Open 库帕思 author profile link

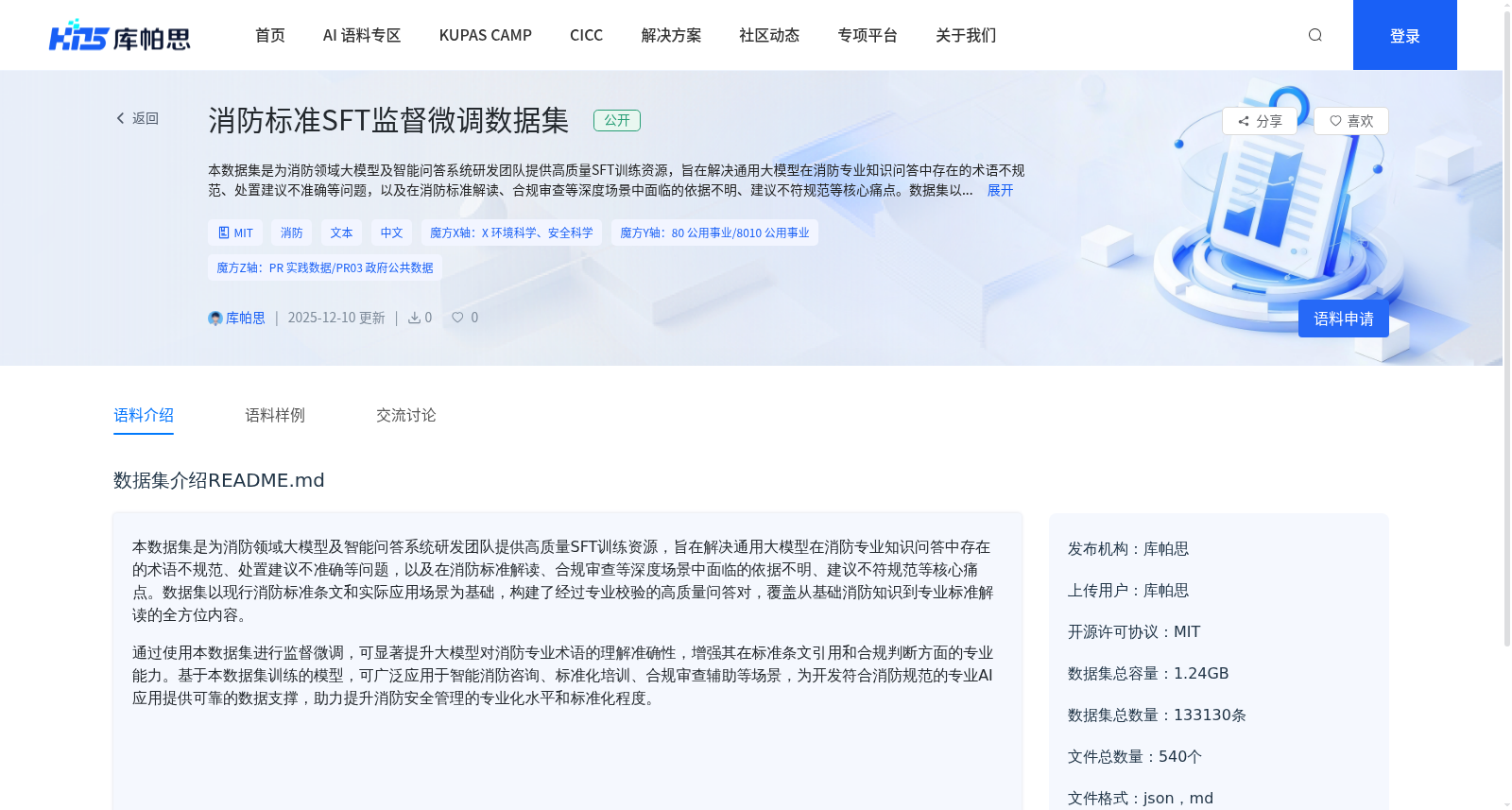click(245, 318)
